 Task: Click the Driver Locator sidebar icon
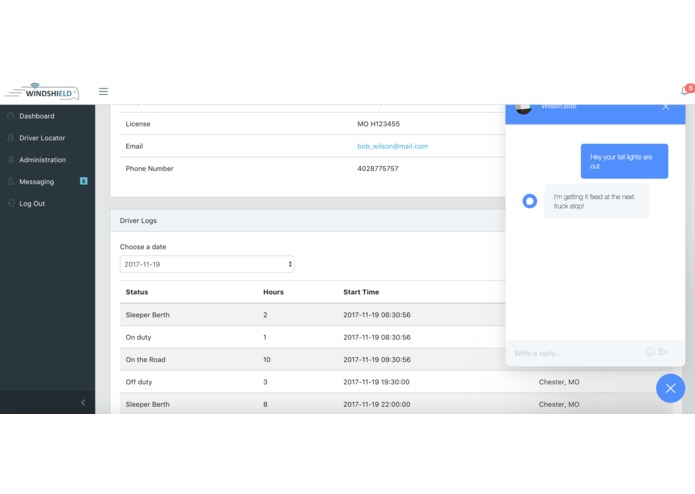pyautogui.click(x=11, y=138)
